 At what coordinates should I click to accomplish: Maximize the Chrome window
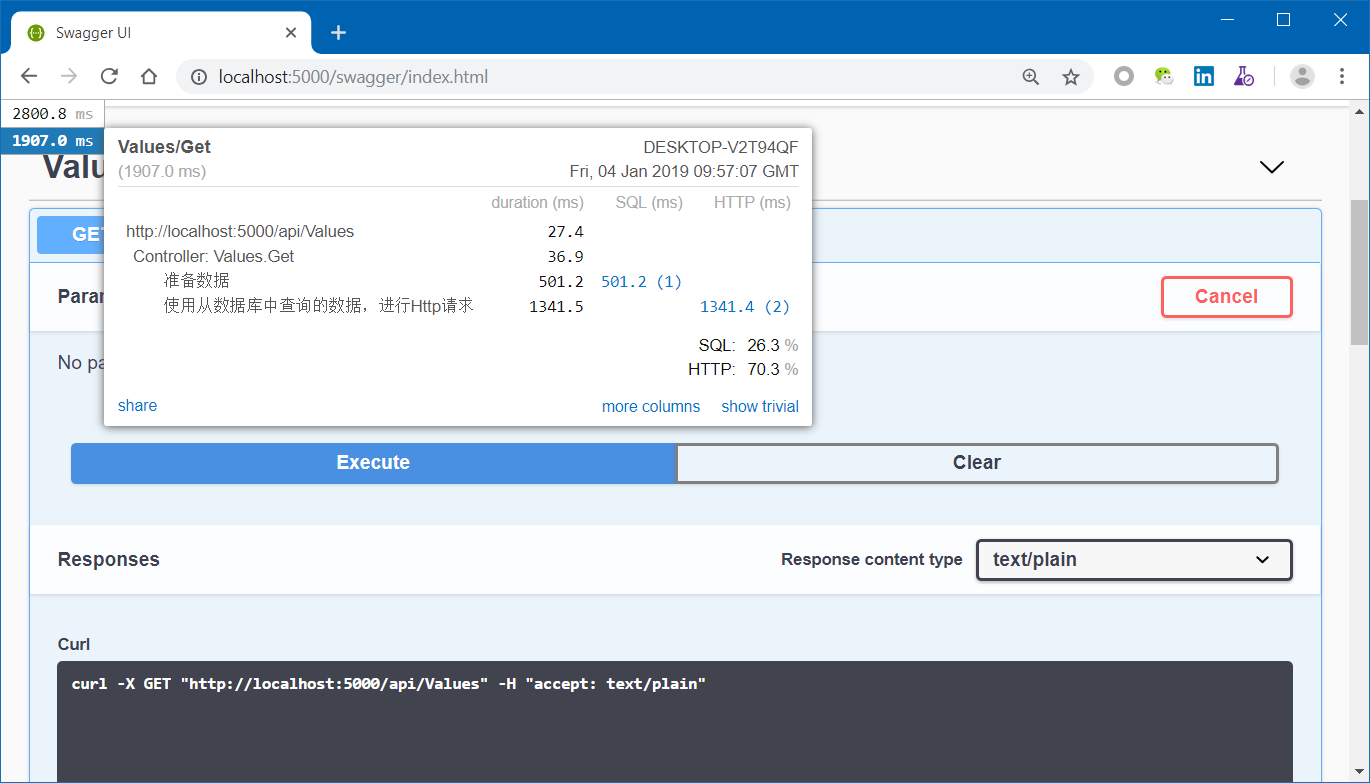click(x=1284, y=19)
